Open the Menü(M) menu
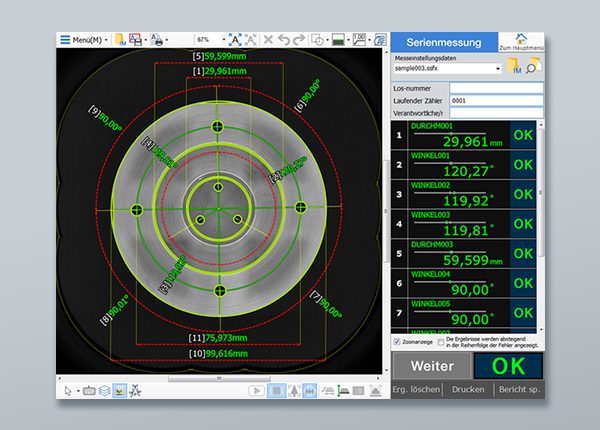600x430 pixels. click(x=83, y=40)
